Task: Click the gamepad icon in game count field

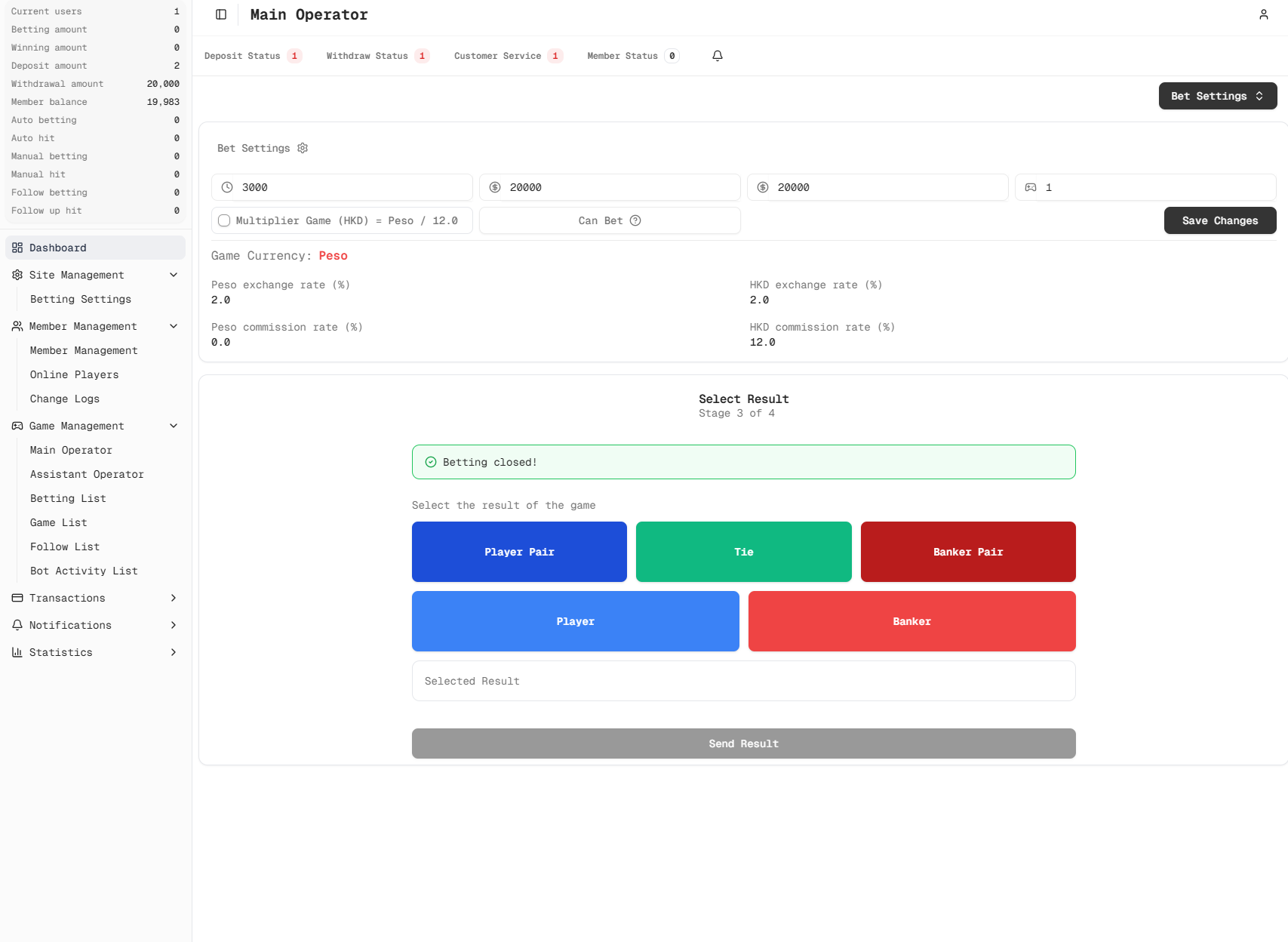Action: (1031, 187)
